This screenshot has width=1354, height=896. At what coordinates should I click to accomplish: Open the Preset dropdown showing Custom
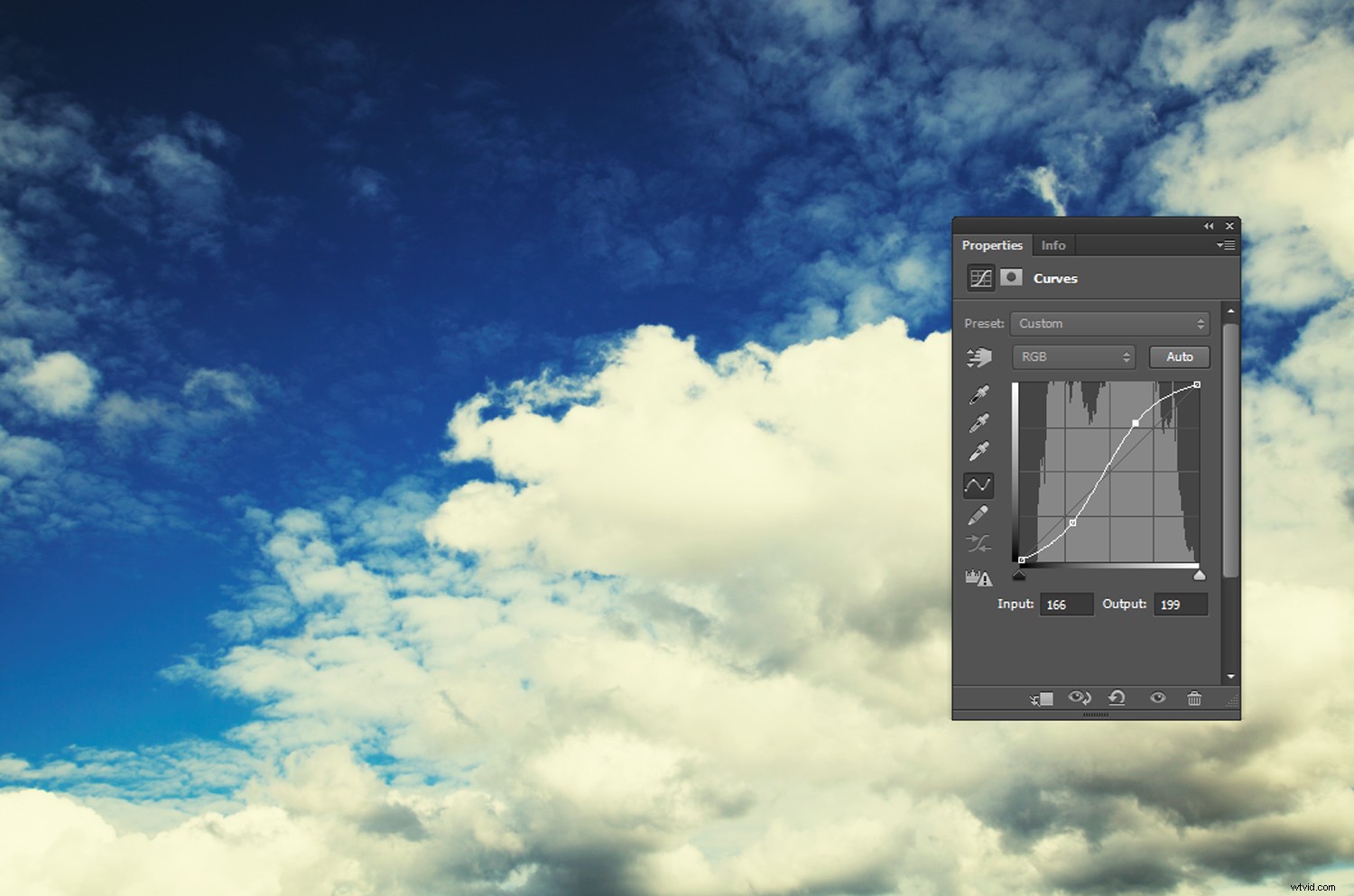point(1109,323)
